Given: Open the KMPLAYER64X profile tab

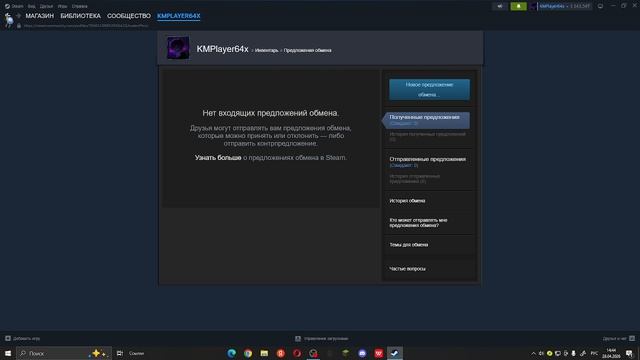Looking at the screenshot, I should pyautogui.click(x=179, y=16).
